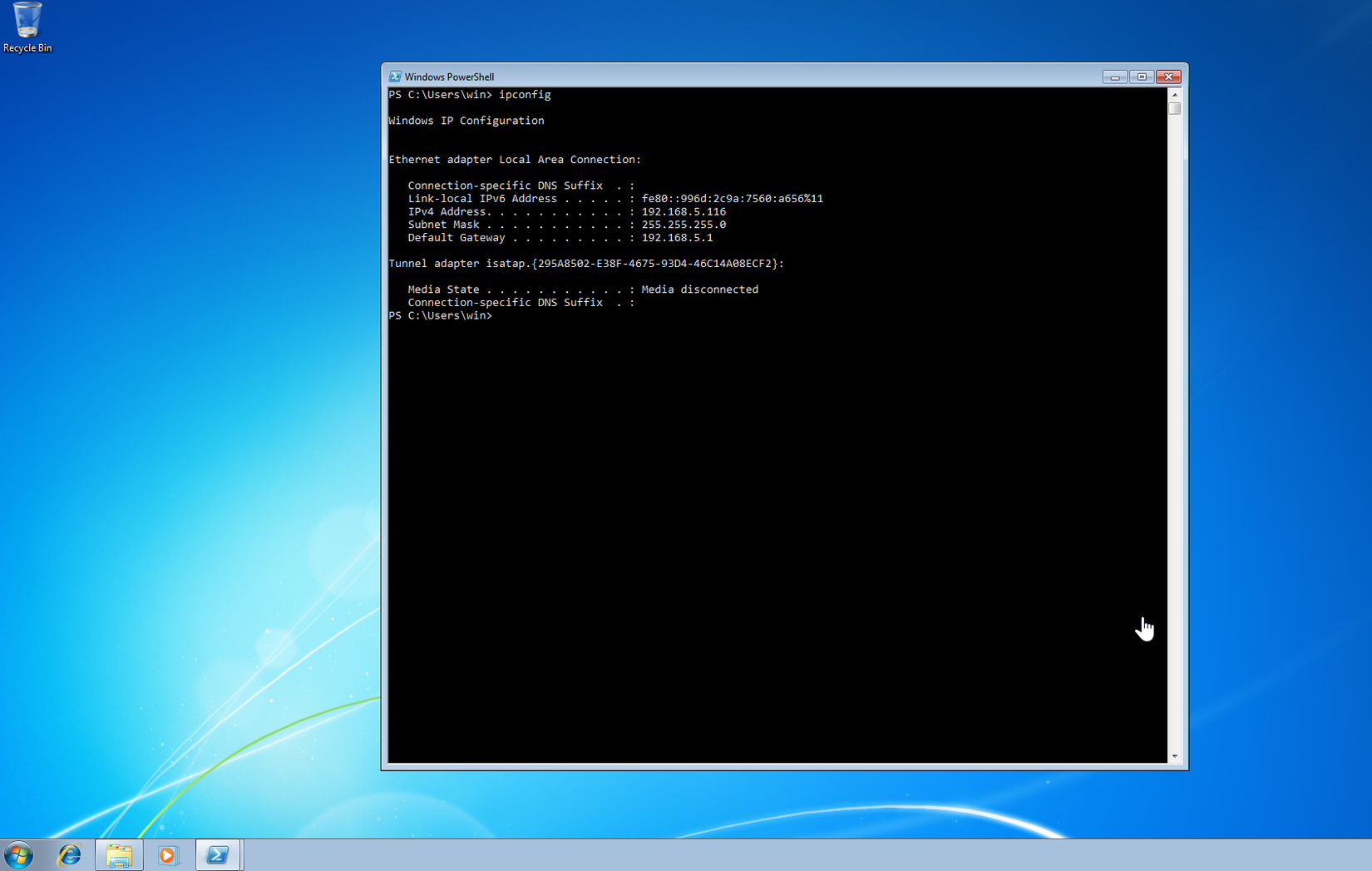
Task: Open the Windows Start menu orb
Action: (18, 854)
